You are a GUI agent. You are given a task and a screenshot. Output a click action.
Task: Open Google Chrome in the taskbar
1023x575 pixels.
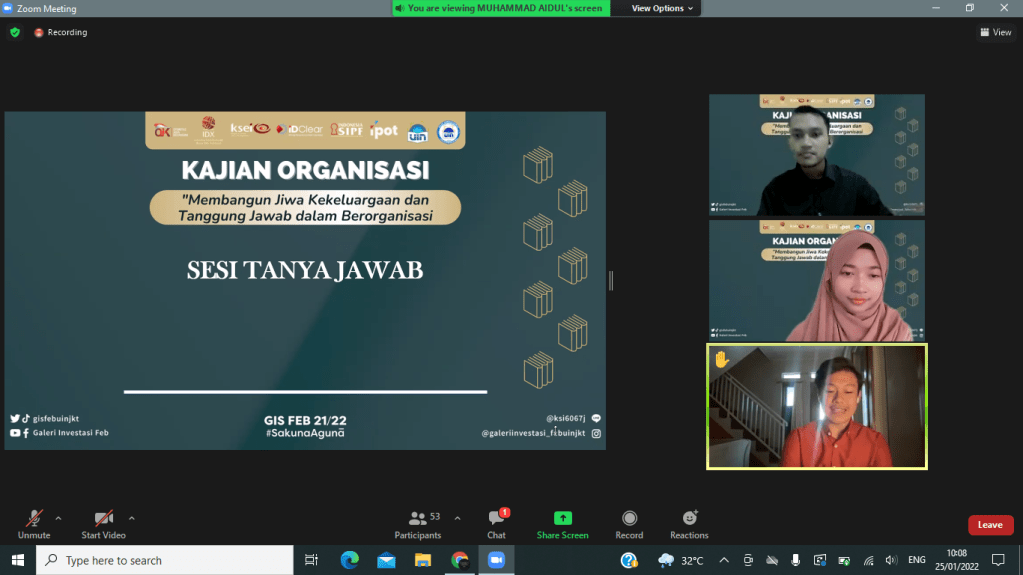coord(459,560)
